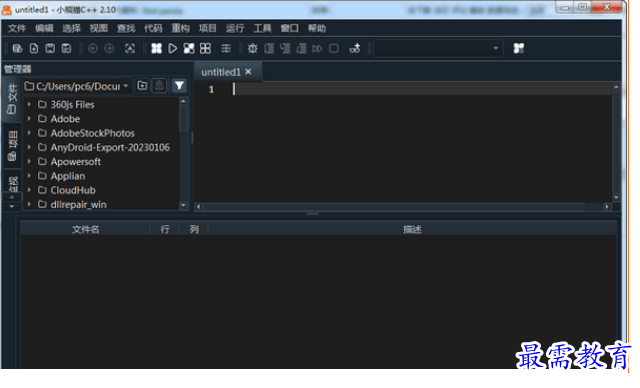Click the Add Watch glasses icon

pyautogui.click(x=355, y=49)
